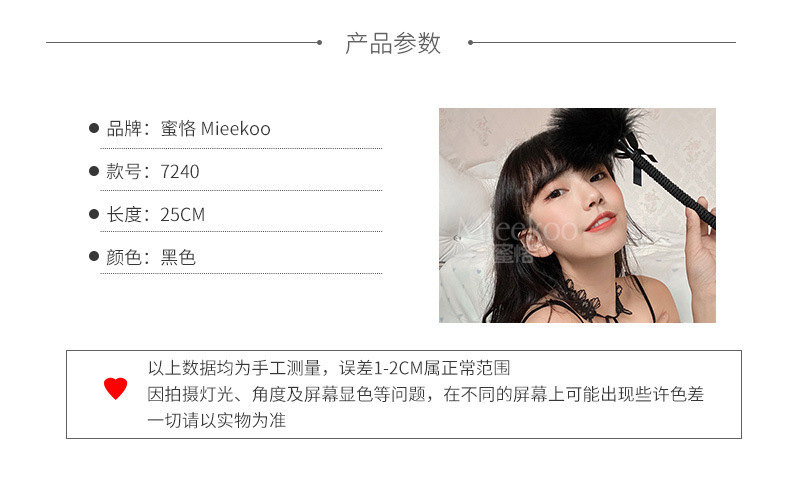This screenshot has height=489, width=790.
Task: Click the red heart icon
Action: point(115,388)
